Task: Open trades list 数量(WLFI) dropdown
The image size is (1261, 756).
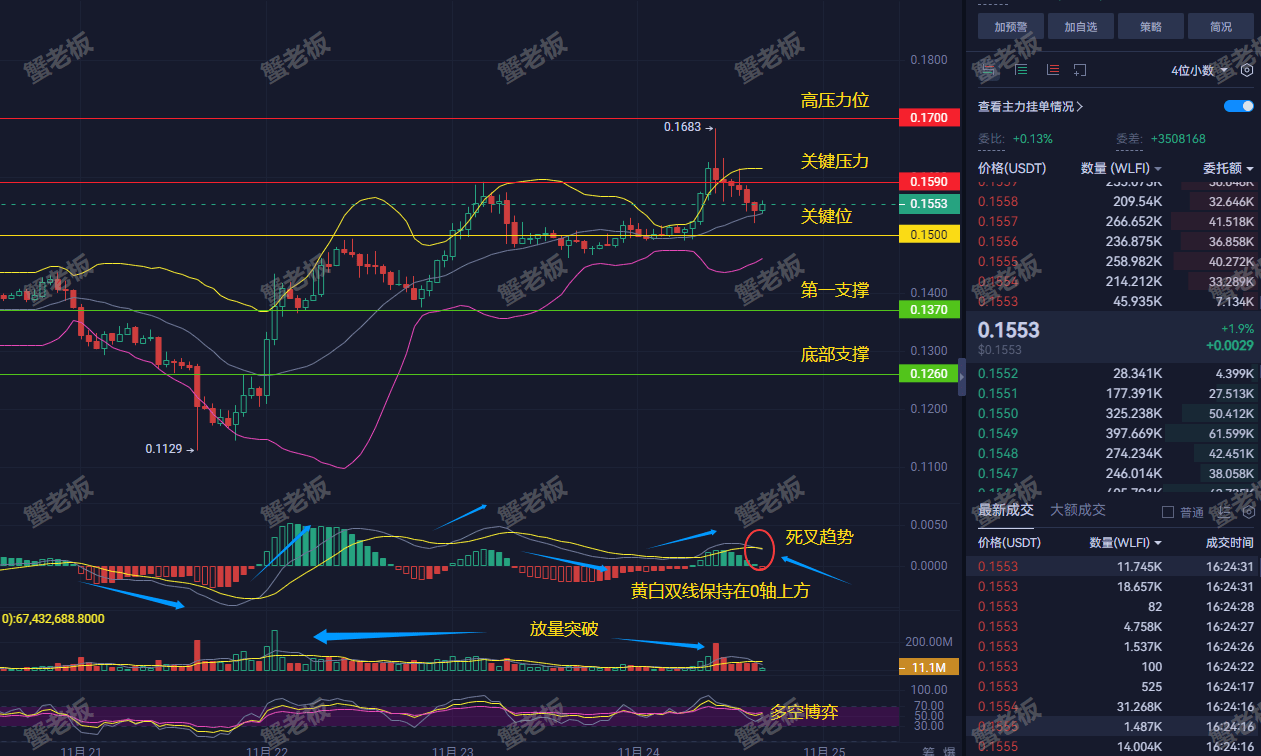Action: click(x=1125, y=543)
